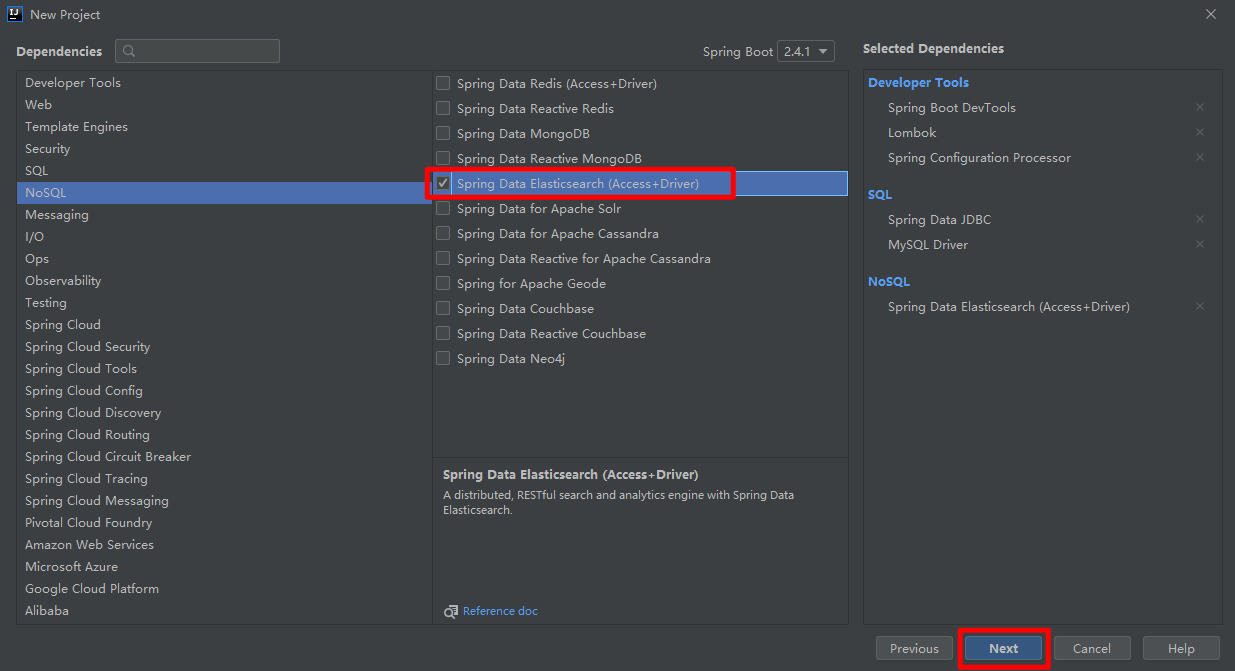Check Spring Data for Apache Cassandra
The width and height of the screenshot is (1235, 671).
coord(443,233)
